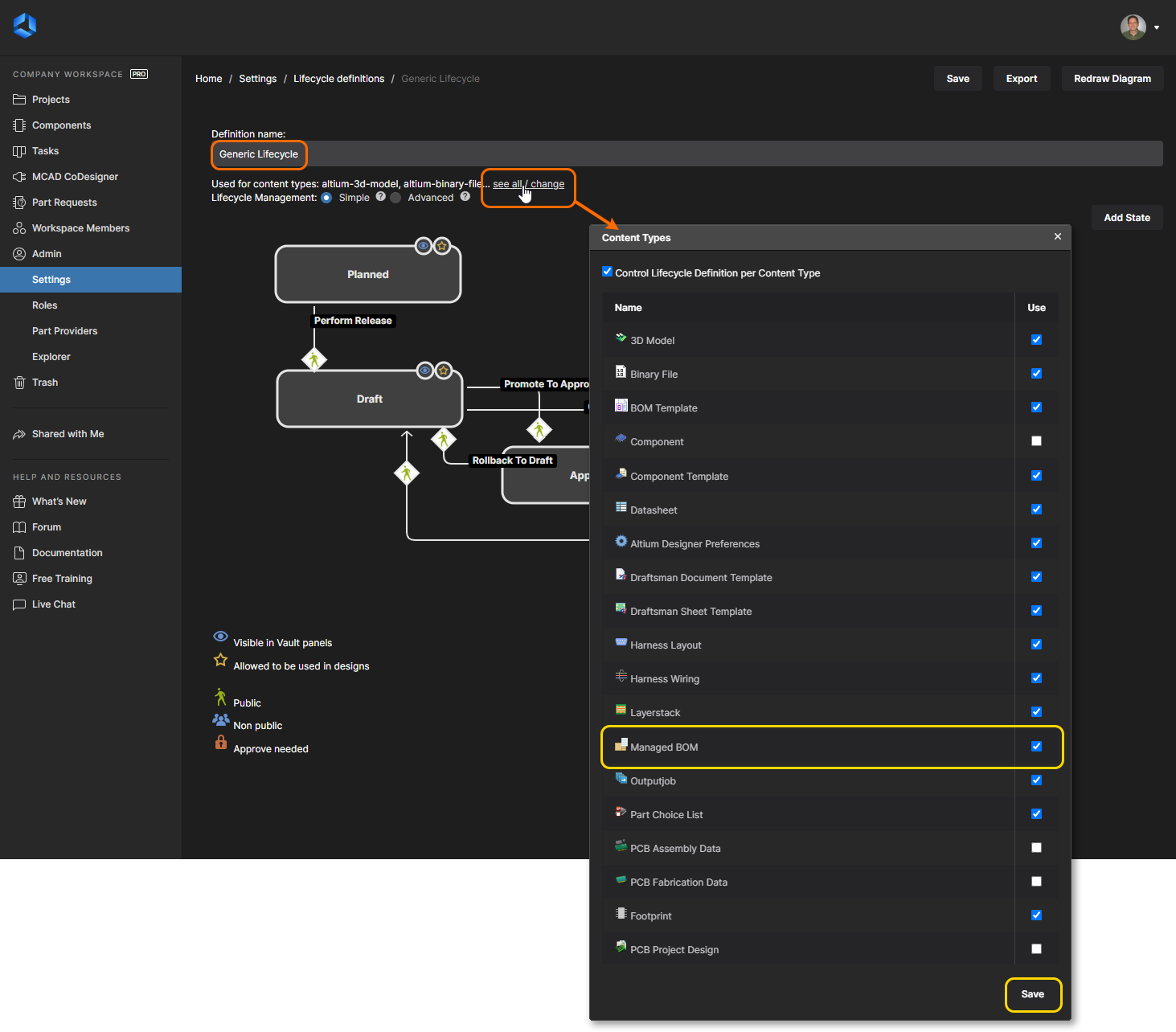This screenshot has height=1032, width=1176.
Task: Click Lifecycle definitions breadcrumb link
Action: [x=338, y=79]
